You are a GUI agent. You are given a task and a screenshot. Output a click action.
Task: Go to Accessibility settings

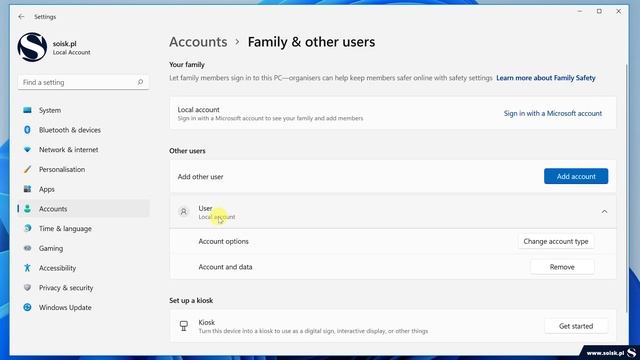click(x=83, y=268)
